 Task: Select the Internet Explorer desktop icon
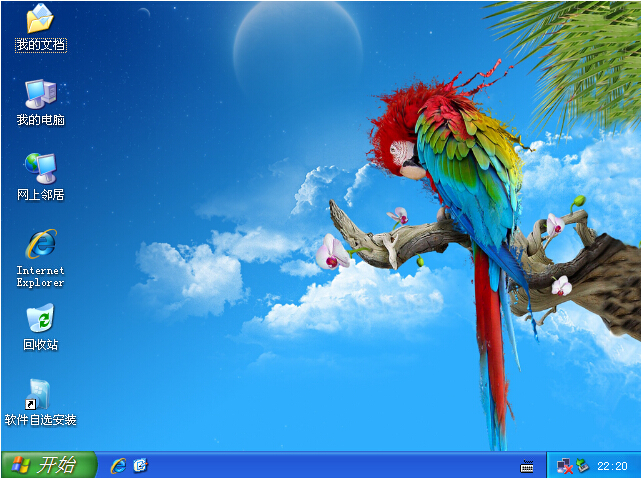coord(40,243)
